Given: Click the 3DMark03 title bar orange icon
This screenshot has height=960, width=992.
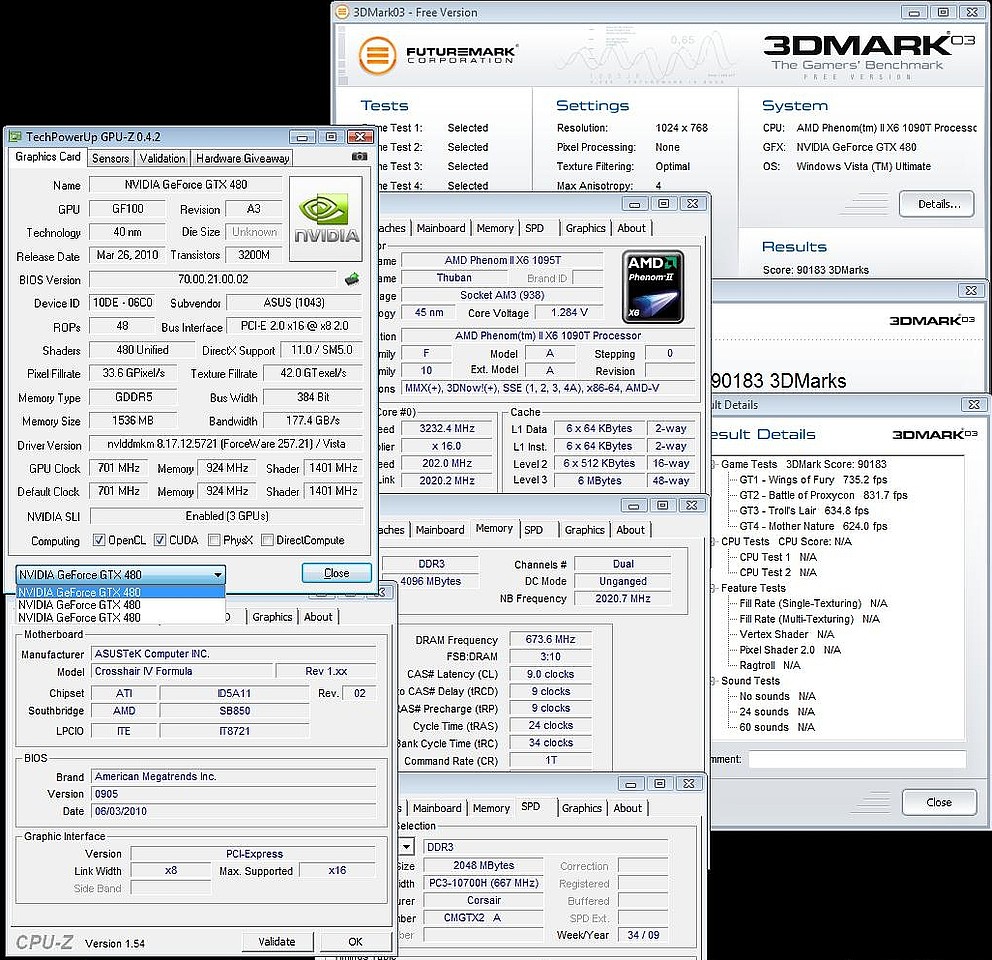Looking at the screenshot, I should 342,12.
